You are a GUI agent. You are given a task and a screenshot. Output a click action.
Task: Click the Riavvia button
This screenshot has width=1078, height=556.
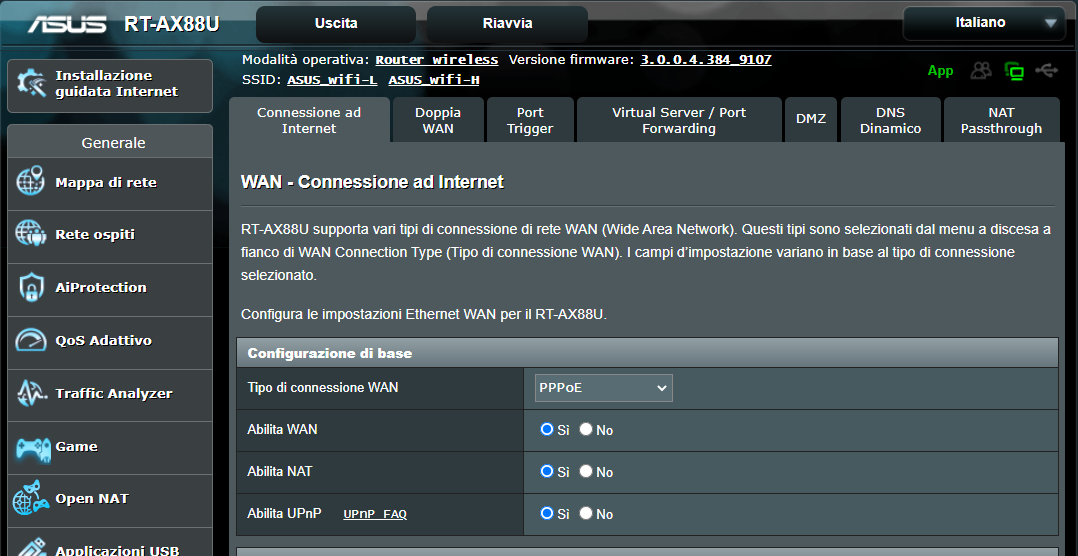[x=507, y=23]
